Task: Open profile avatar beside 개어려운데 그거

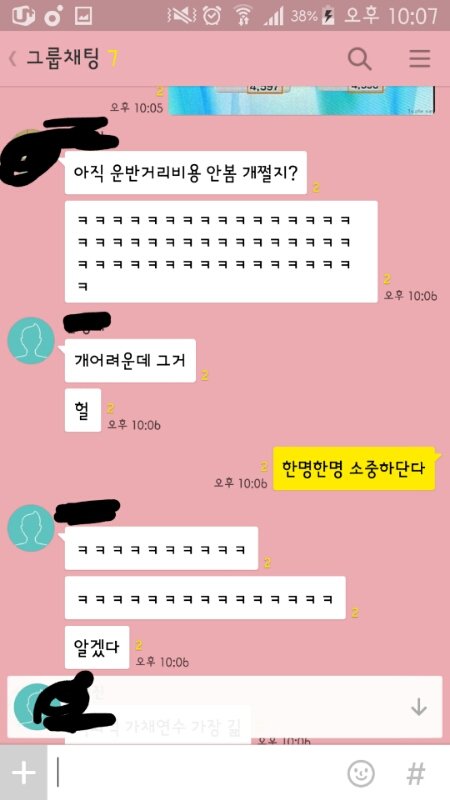Action: [31, 340]
